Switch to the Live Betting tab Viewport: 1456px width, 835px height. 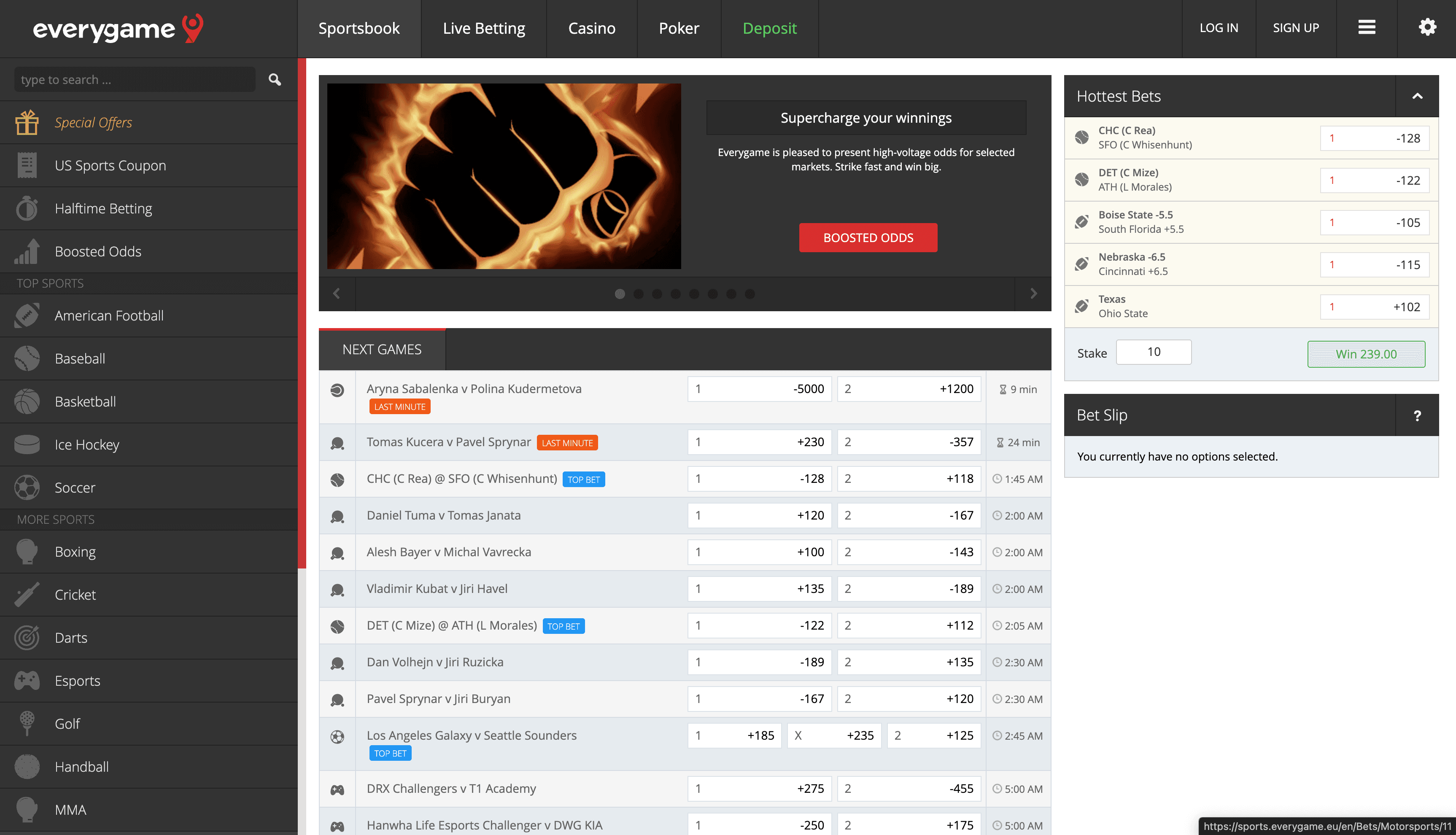[x=483, y=28]
